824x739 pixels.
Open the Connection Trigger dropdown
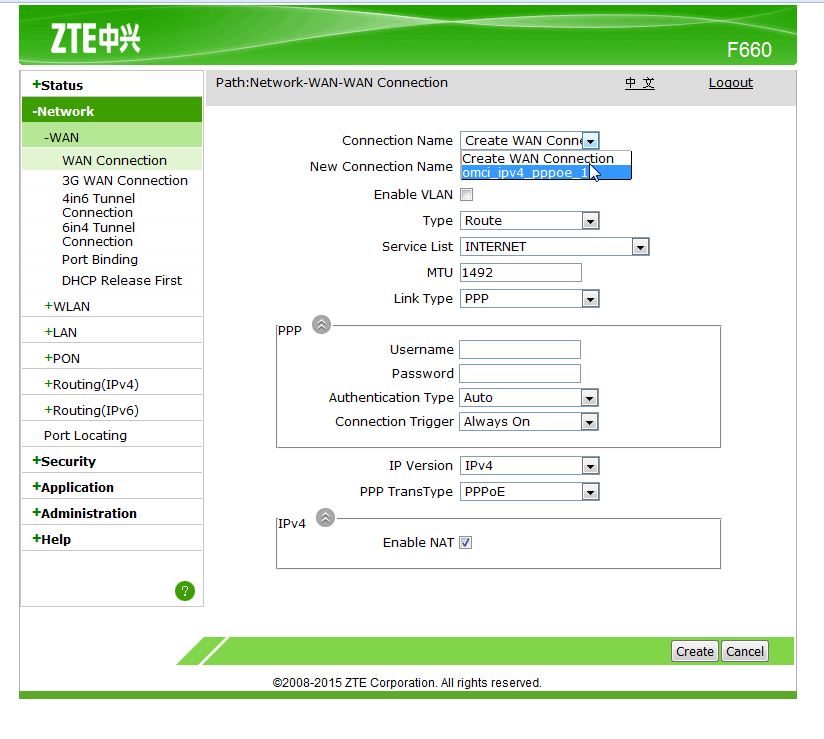pyautogui.click(x=590, y=421)
